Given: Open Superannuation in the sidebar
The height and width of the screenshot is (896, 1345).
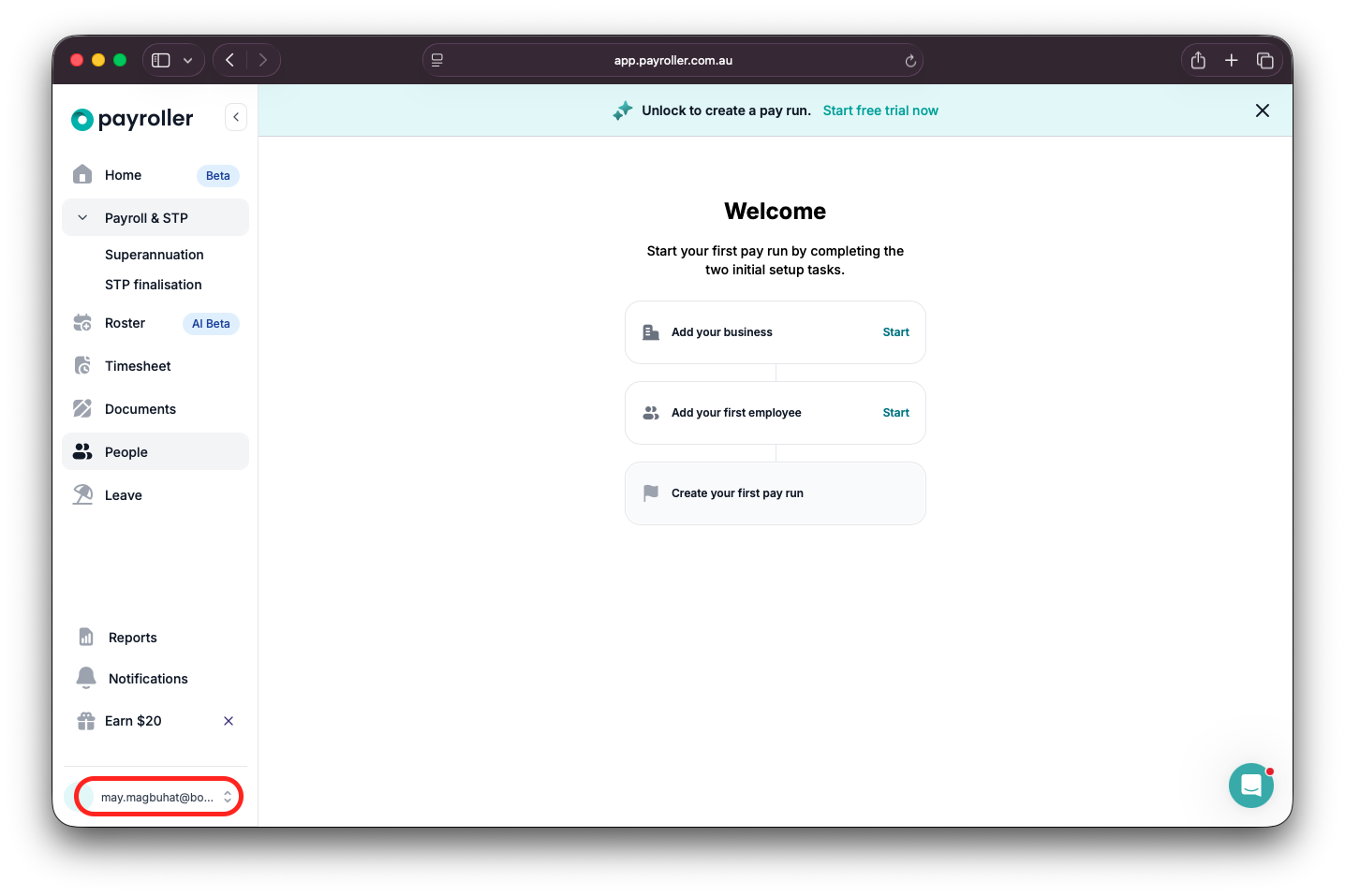Looking at the screenshot, I should pyautogui.click(x=155, y=255).
